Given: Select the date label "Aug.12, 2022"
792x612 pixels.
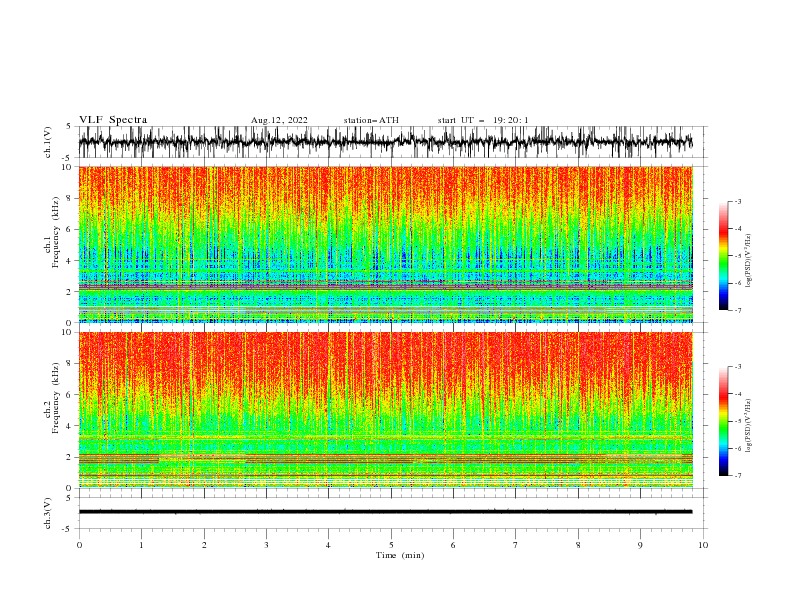Looking at the screenshot, I should pos(279,120).
